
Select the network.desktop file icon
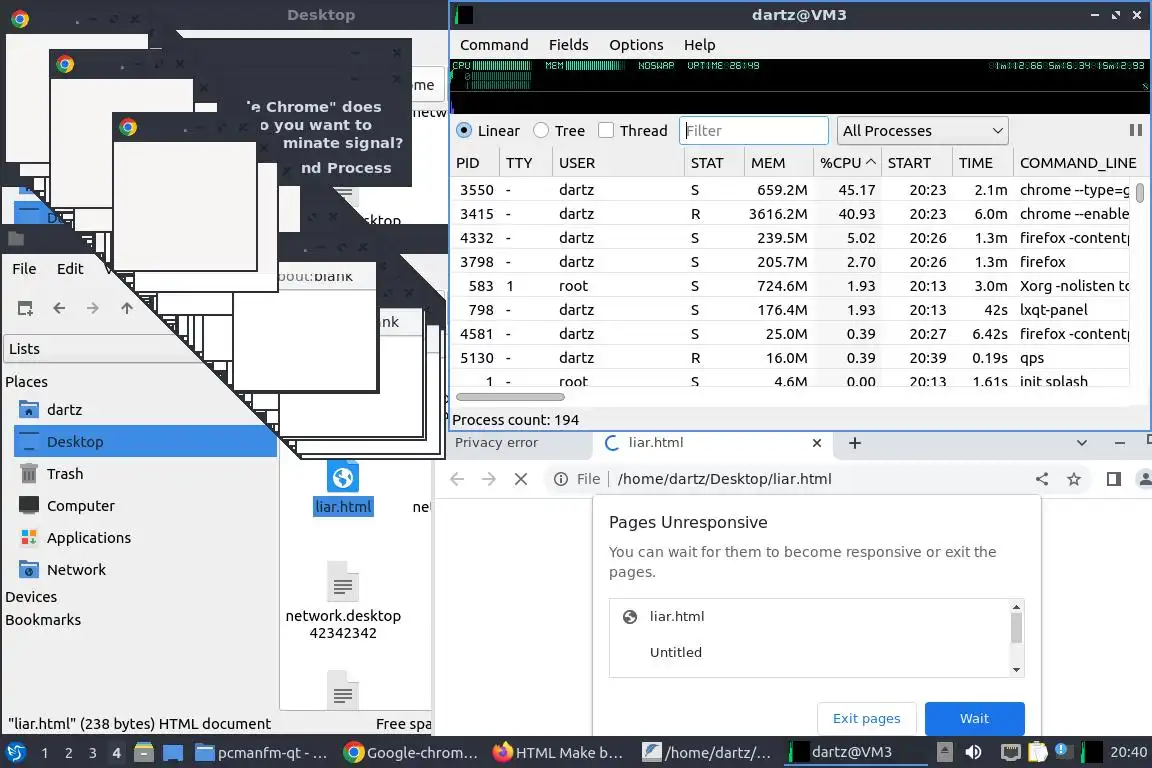tap(342, 583)
